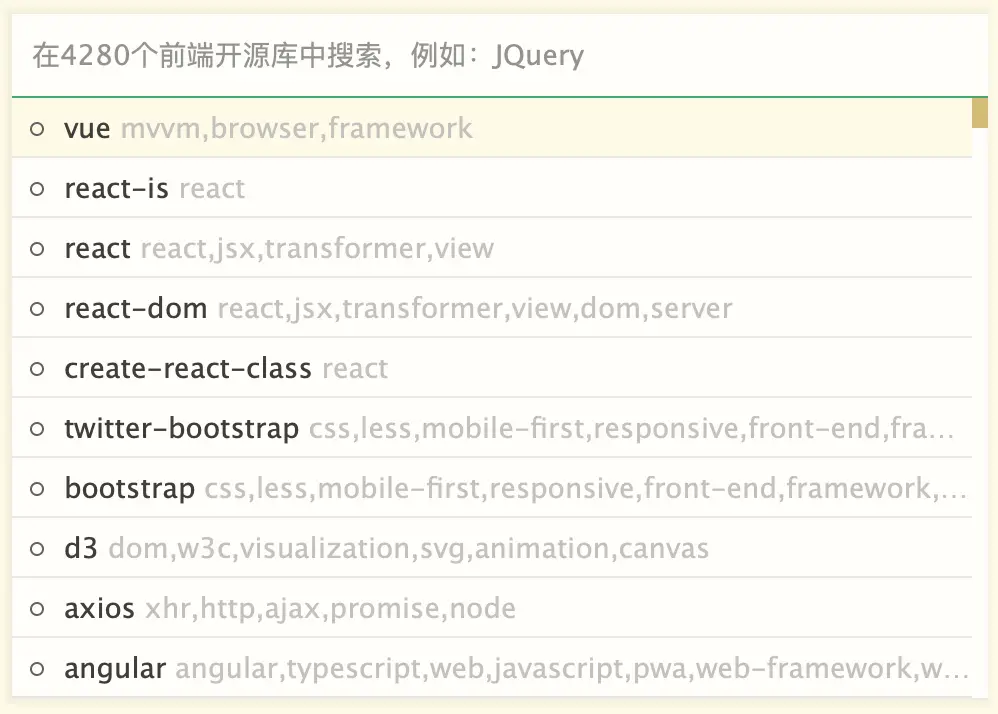Click the tags "react,jsx,transformer,view,dom,server"
This screenshot has width=998, height=714.
[x=475, y=309]
